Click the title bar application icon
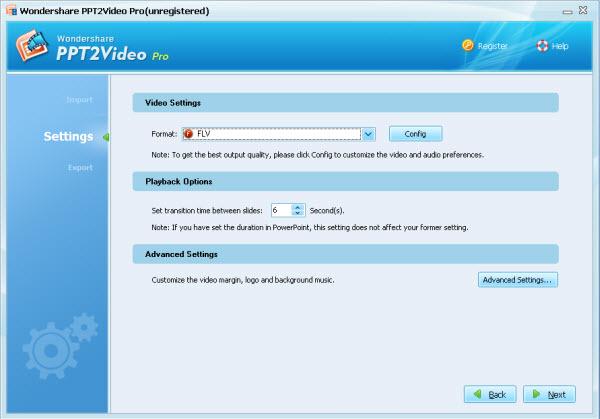Image resolution: width=600 pixels, height=419 pixels. pos(11,10)
